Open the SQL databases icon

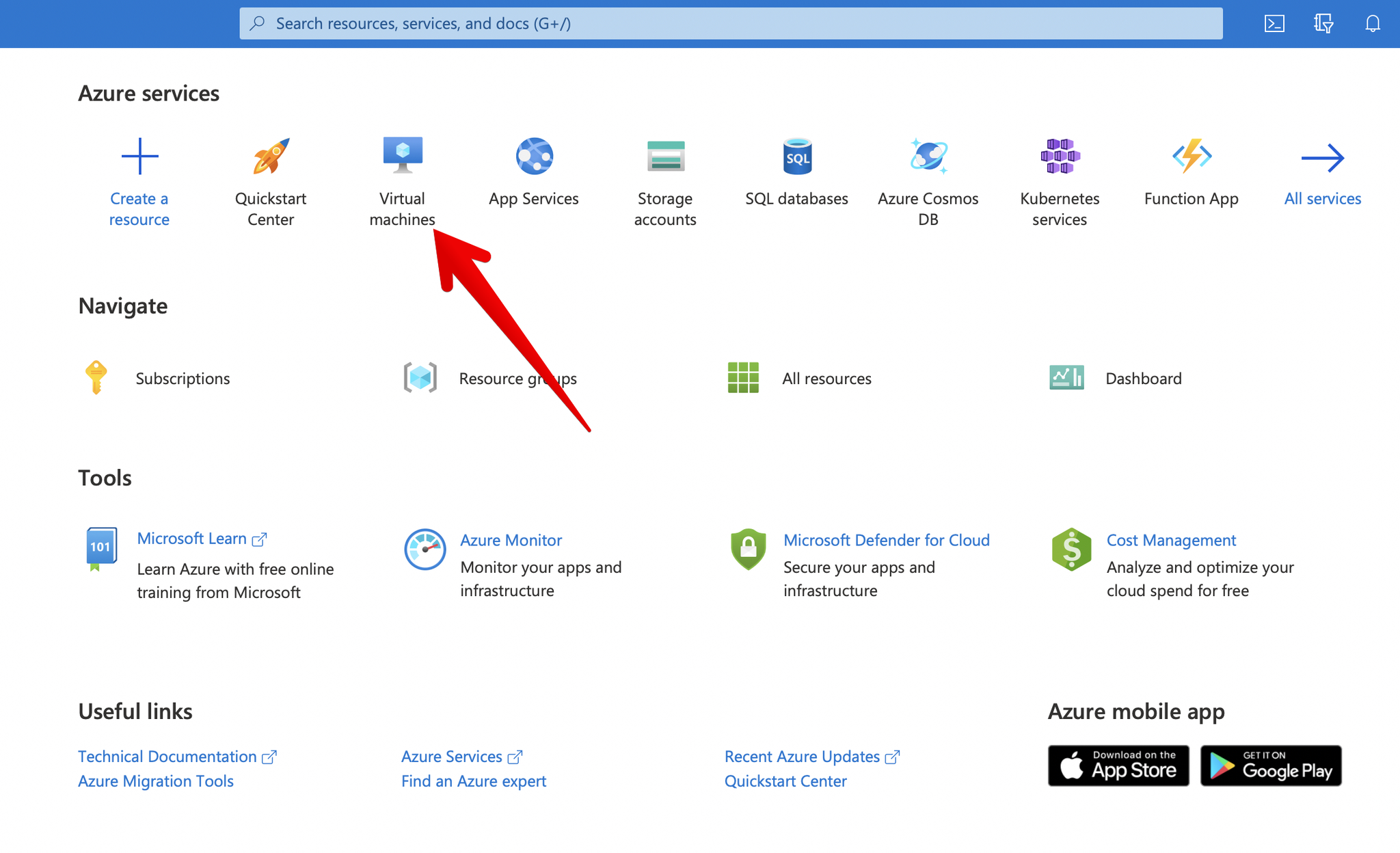click(797, 156)
